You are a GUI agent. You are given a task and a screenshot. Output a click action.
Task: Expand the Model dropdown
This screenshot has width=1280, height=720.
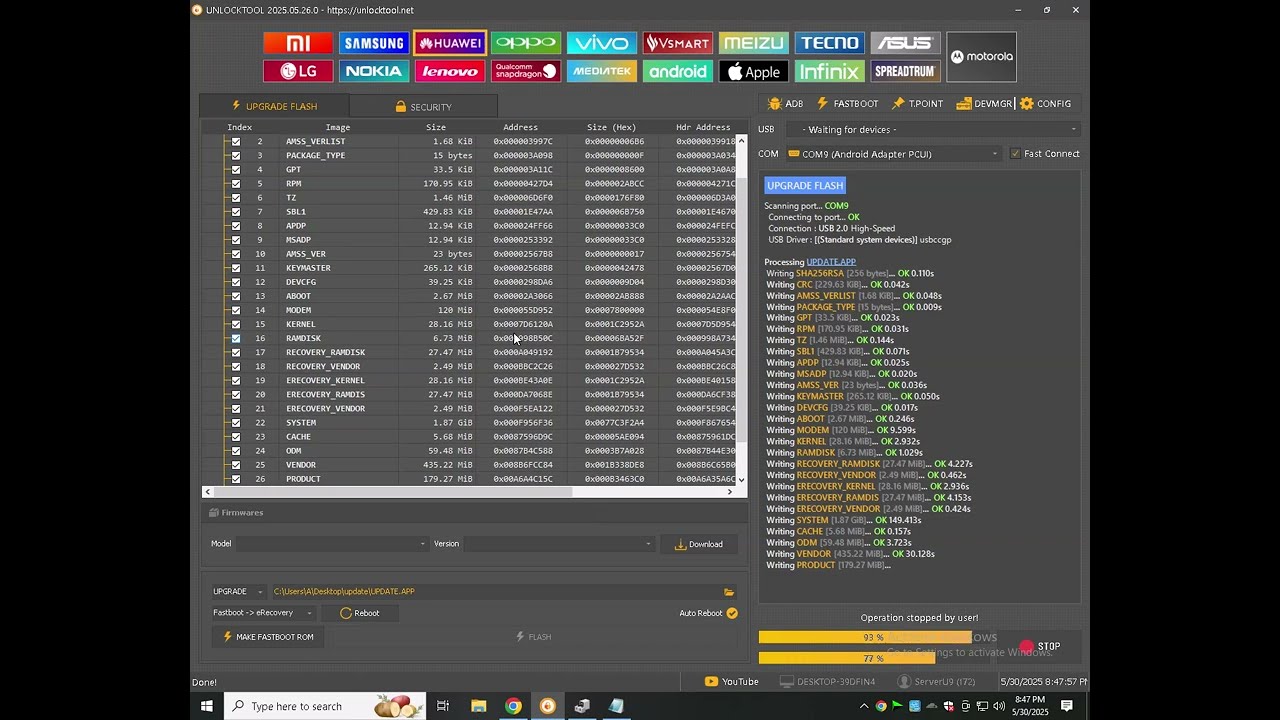(332, 544)
